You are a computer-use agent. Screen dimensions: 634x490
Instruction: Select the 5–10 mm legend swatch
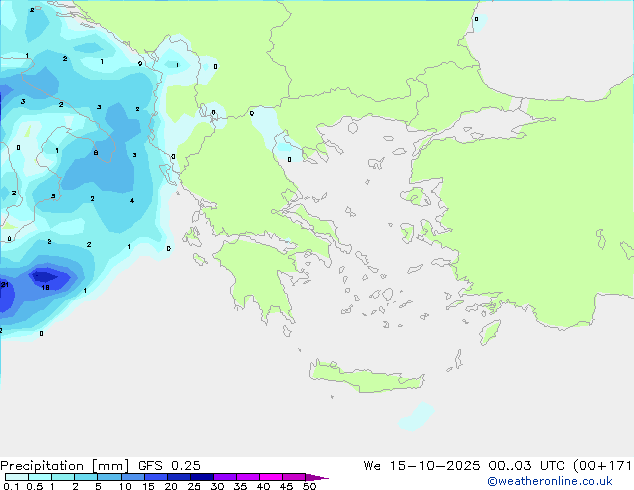[x=109, y=477]
